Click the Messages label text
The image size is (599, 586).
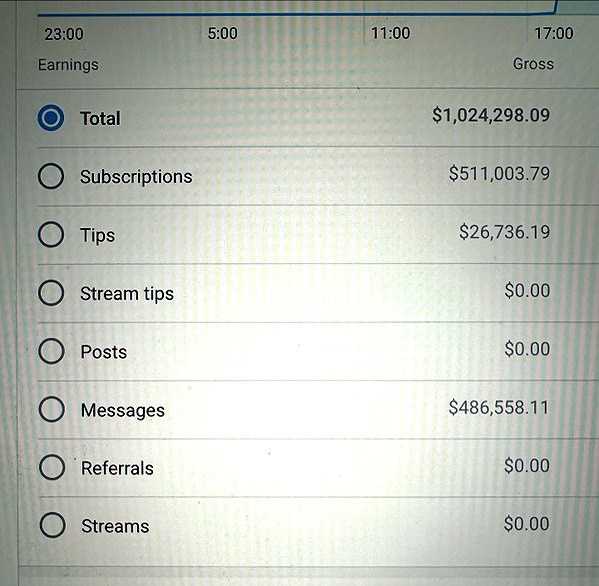(x=123, y=411)
